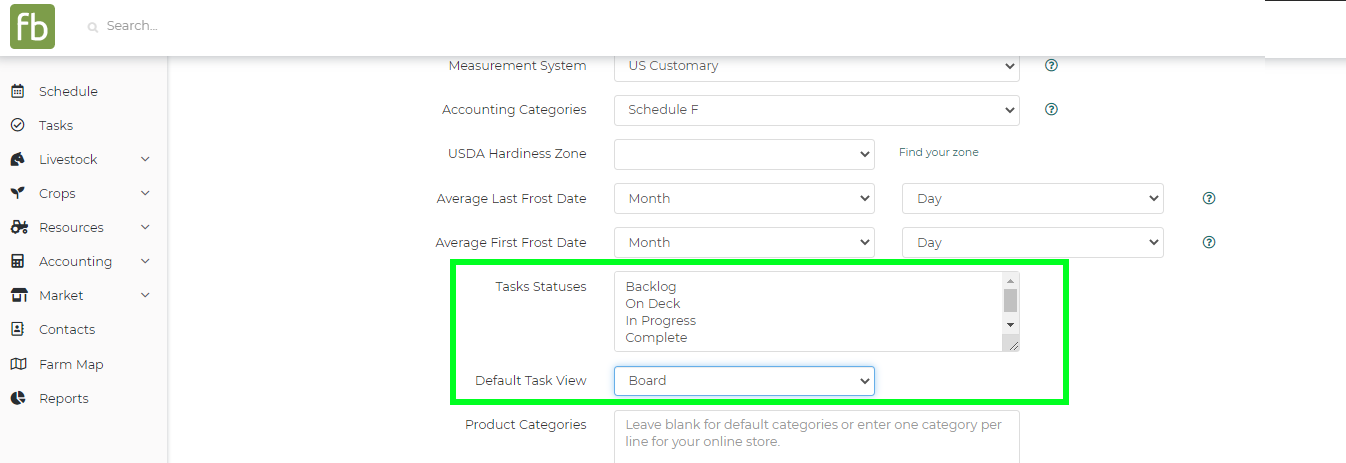
Task: Click help icon beside Accounting Categories
Action: pos(1051,110)
